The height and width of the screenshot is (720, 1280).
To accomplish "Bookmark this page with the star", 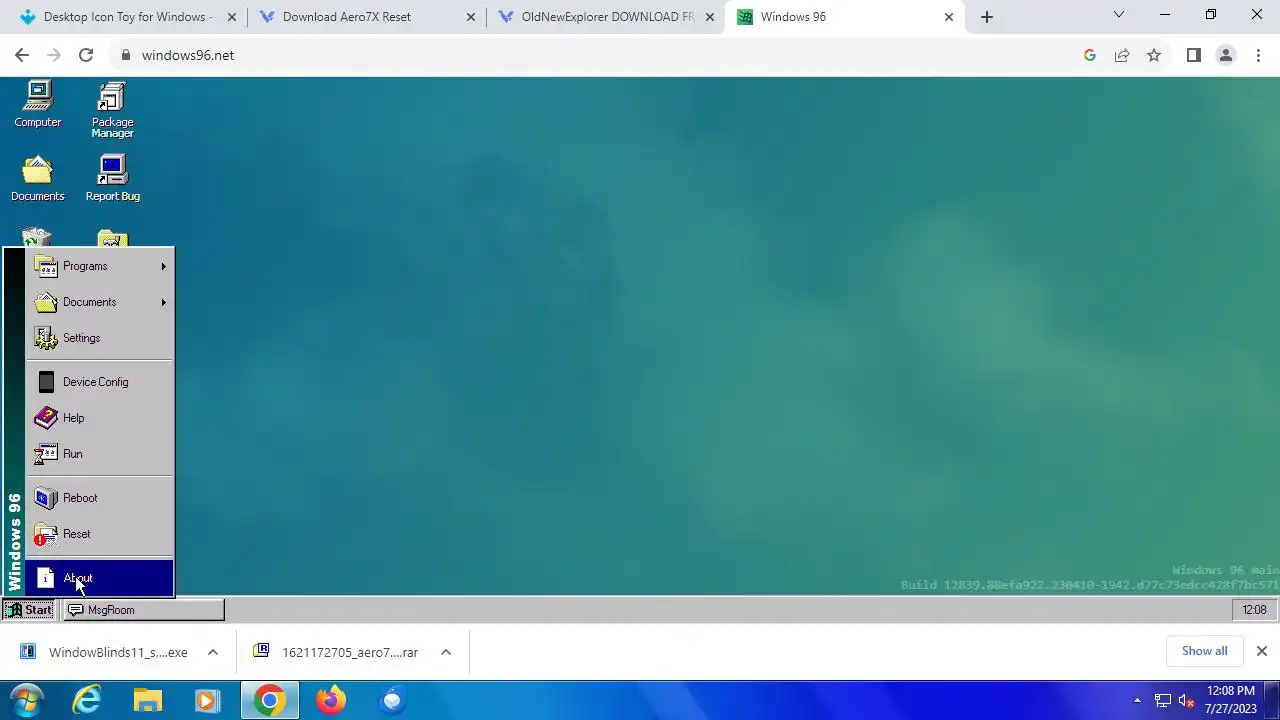I will (x=1154, y=55).
